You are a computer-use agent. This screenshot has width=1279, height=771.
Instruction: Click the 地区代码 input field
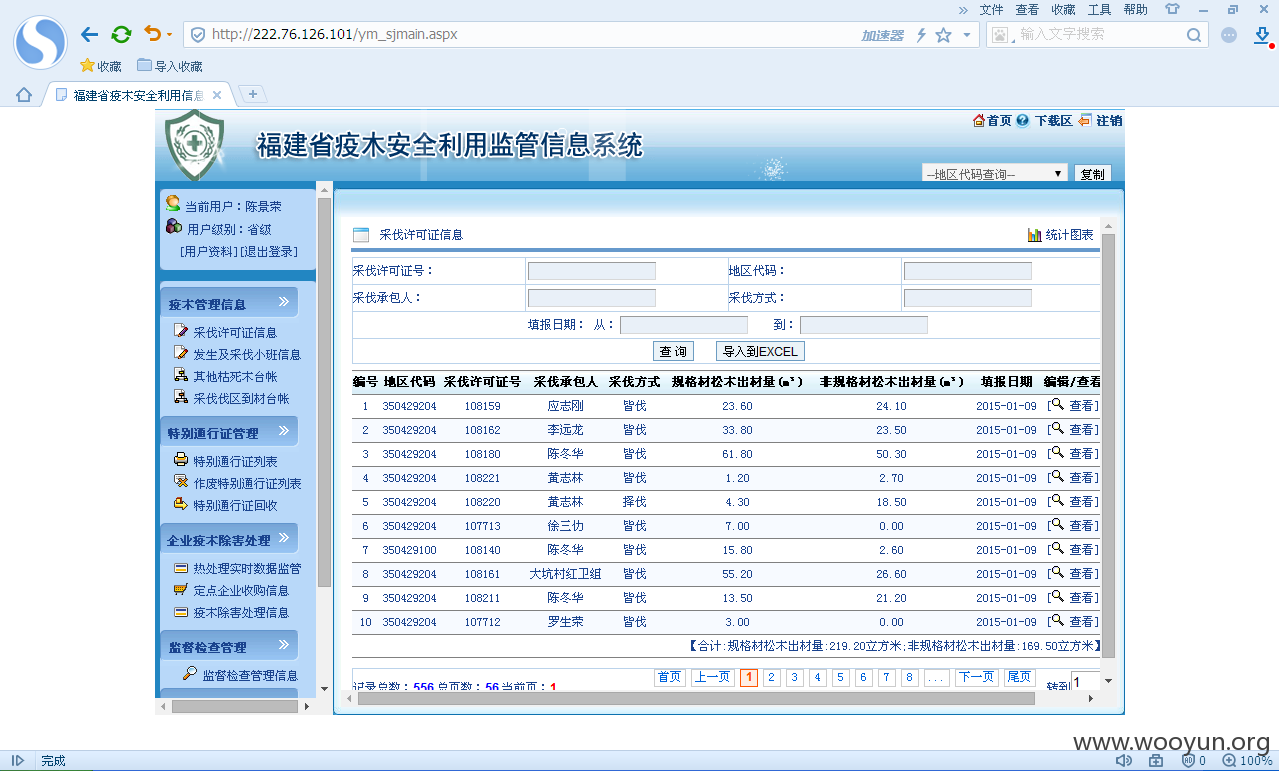[x=968, y=271]
